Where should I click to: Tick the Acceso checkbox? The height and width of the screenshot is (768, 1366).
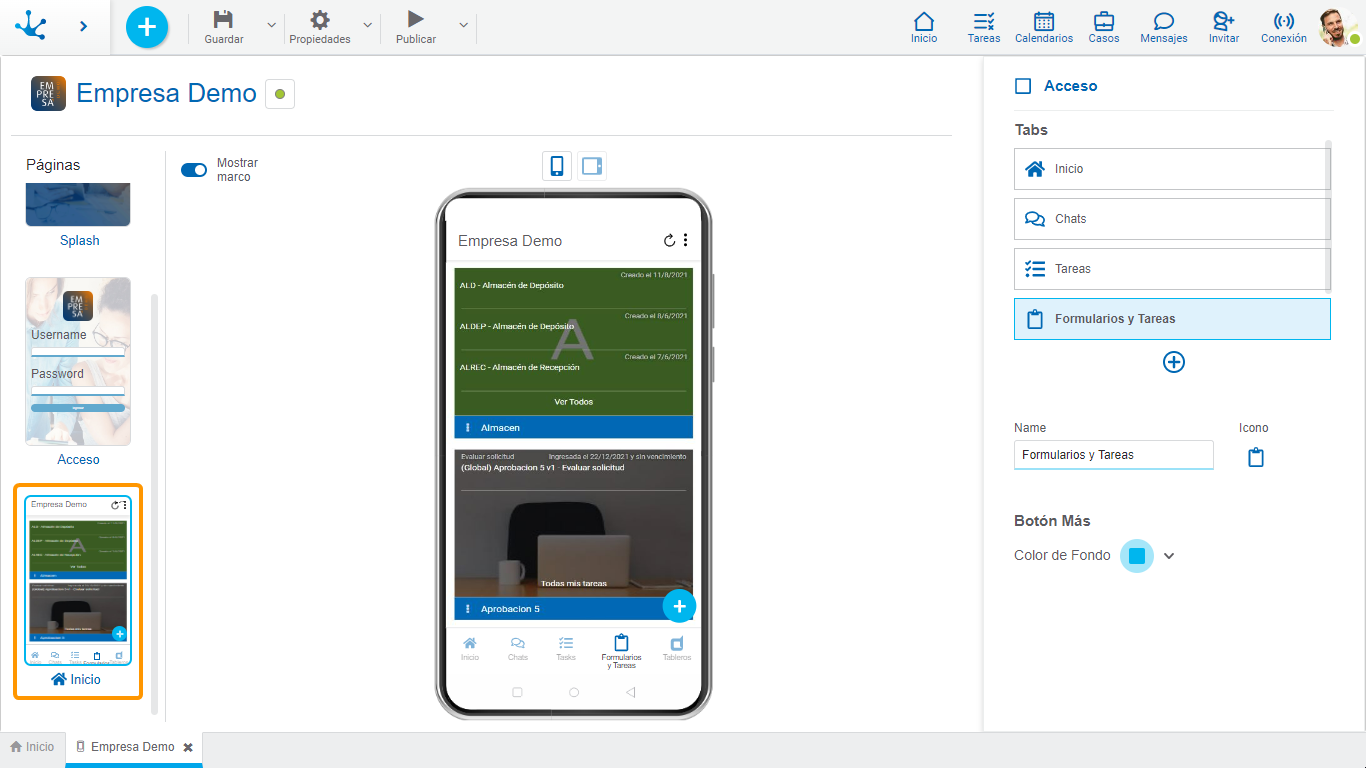(x=1023, y=86)
